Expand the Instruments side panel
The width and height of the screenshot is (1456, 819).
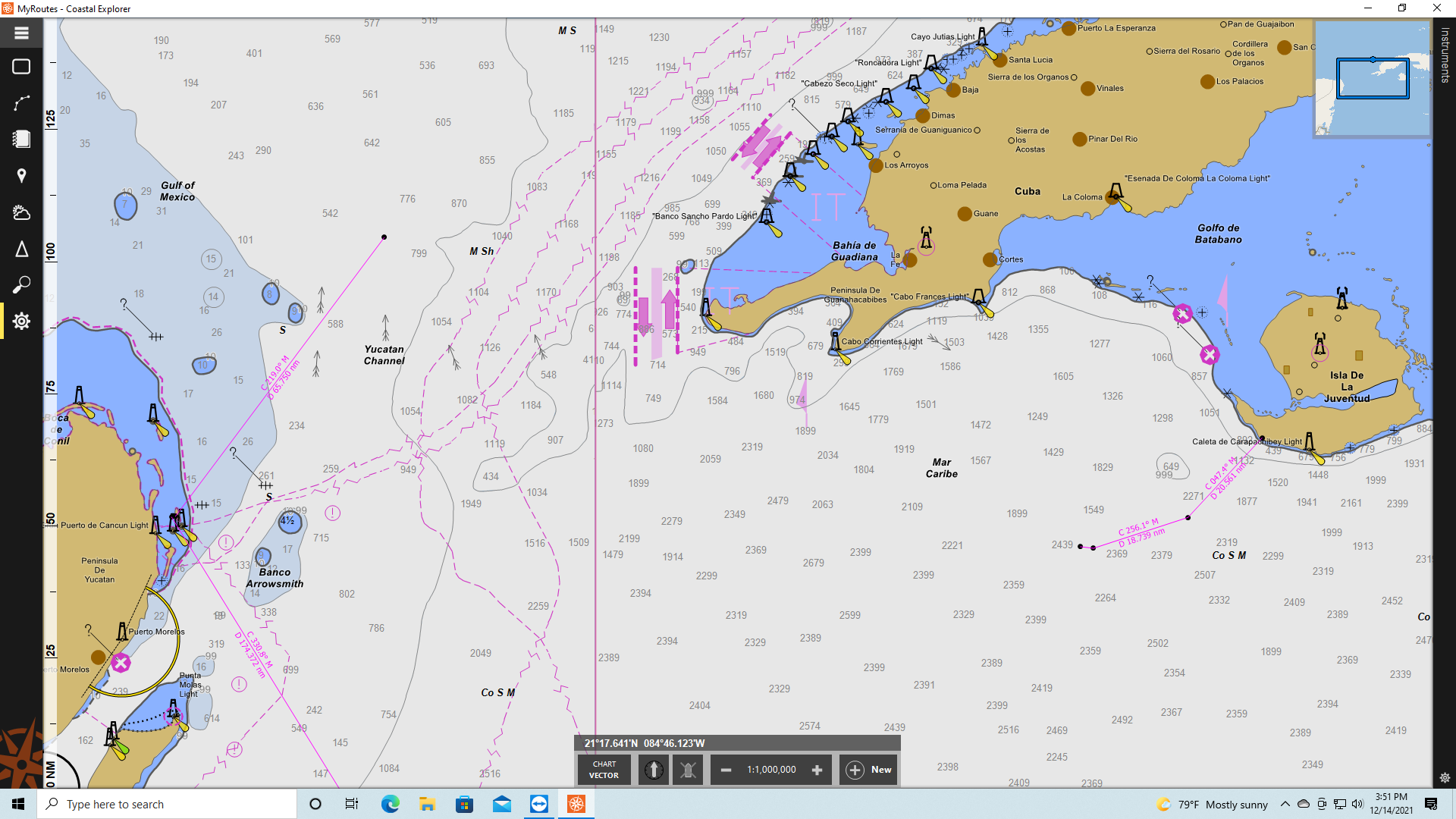pos(1445,55)
